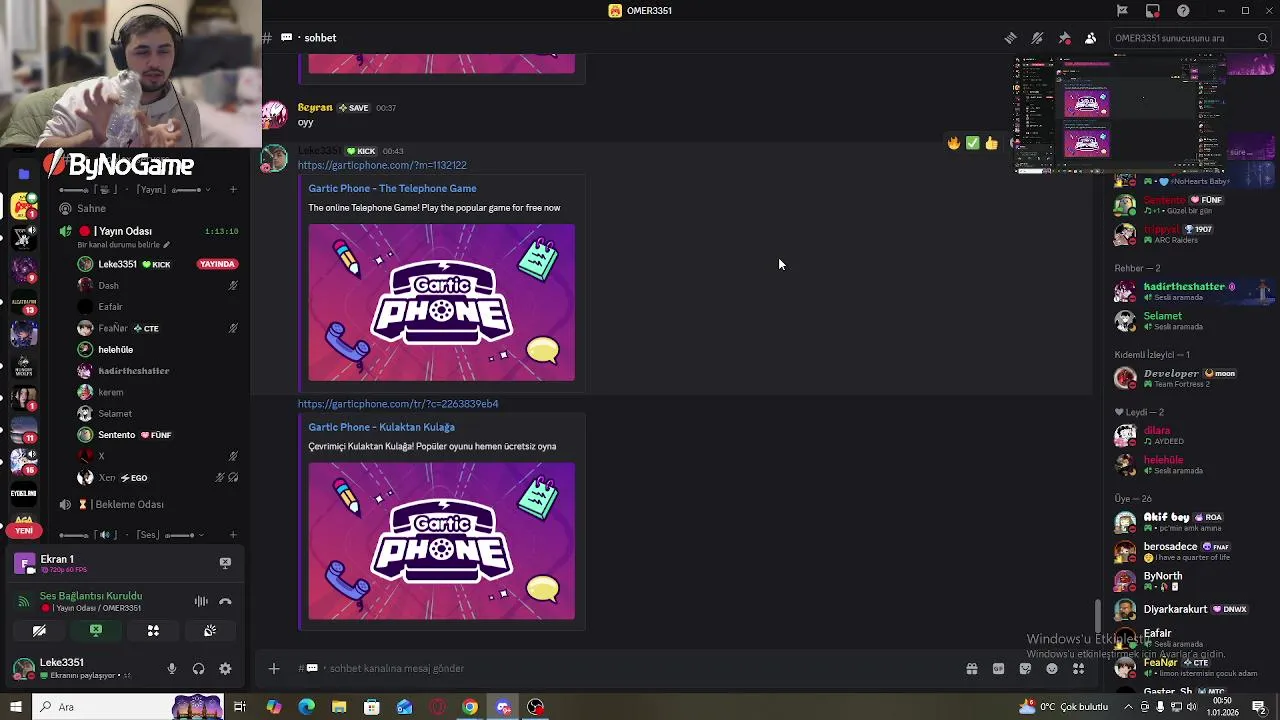Open the flag icon in title bar
This screenshot has width=1280, height=720.
point(1122,11)
